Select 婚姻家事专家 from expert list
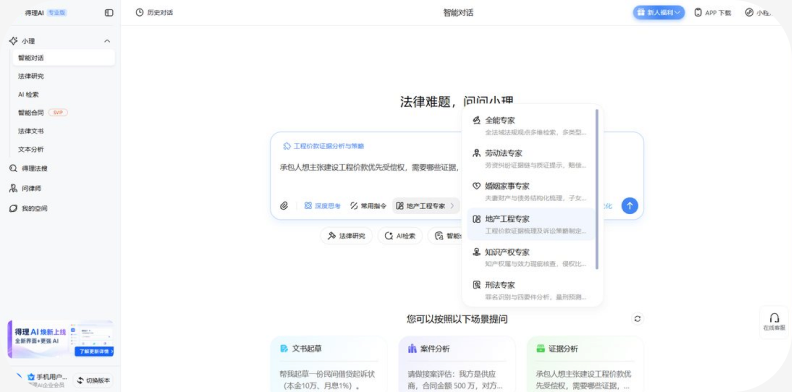The height and width of the screenshot is (392, 792). tap(531, 191)
